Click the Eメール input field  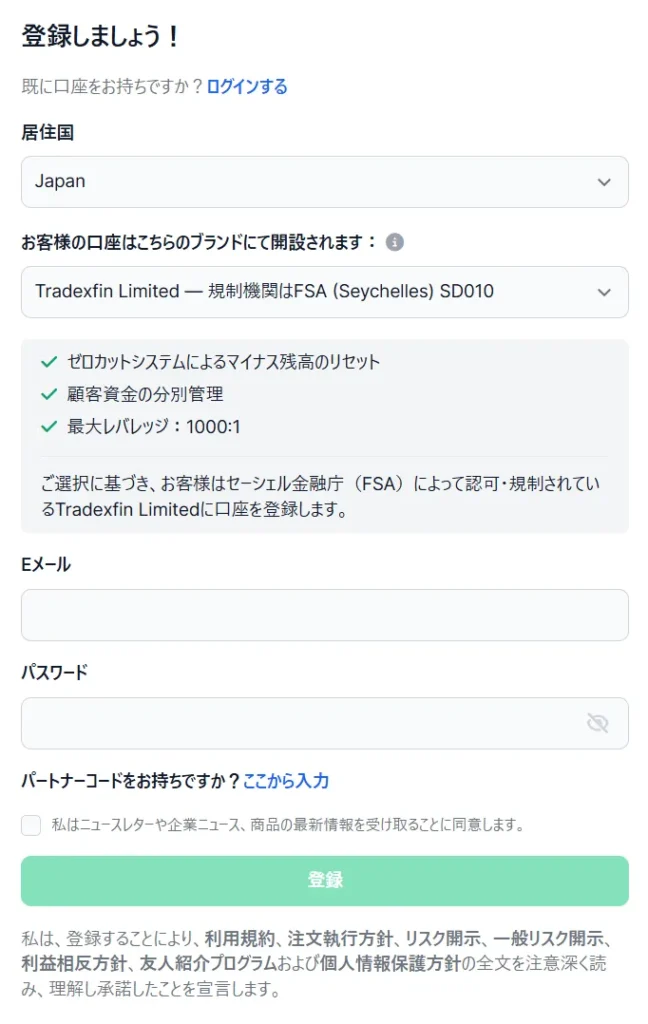coord(325,615)
